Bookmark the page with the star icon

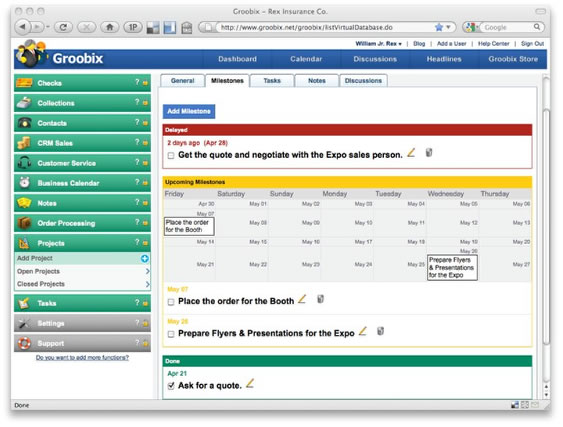tap(439, 27)
